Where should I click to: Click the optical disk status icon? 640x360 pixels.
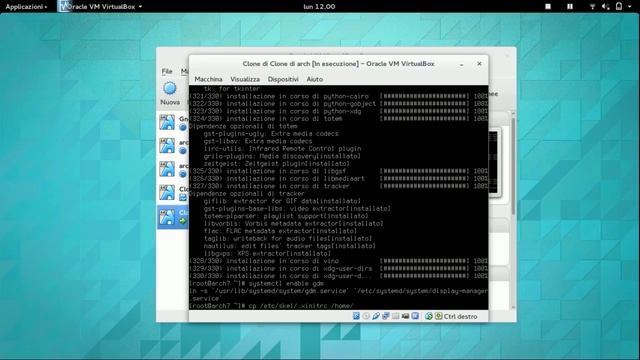(366, 316)
